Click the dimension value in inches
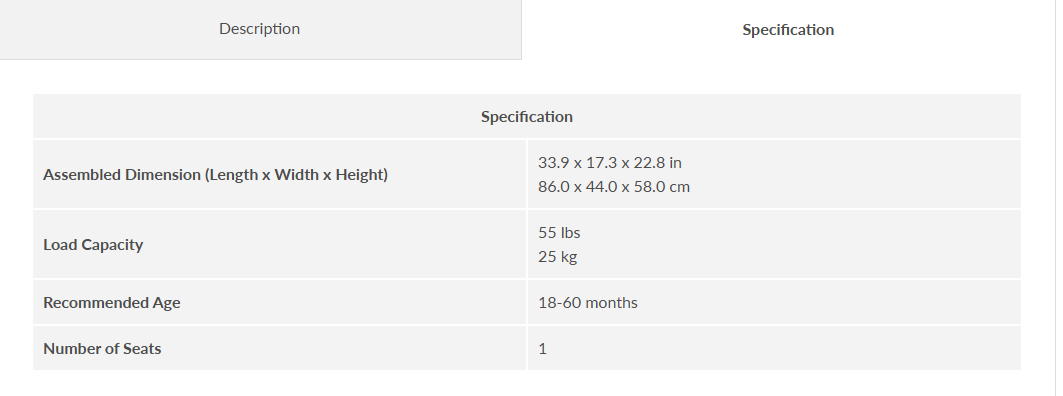This screenshot has height=396, width=1063. [x=609, y=163]
